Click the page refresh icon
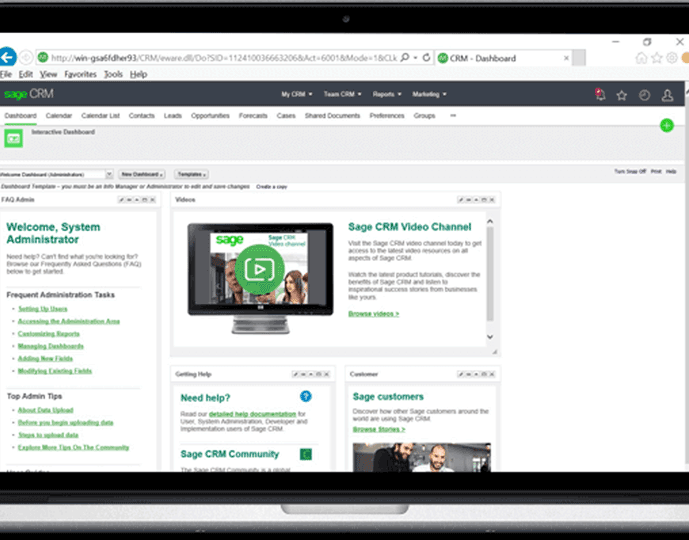 [426, 58]
